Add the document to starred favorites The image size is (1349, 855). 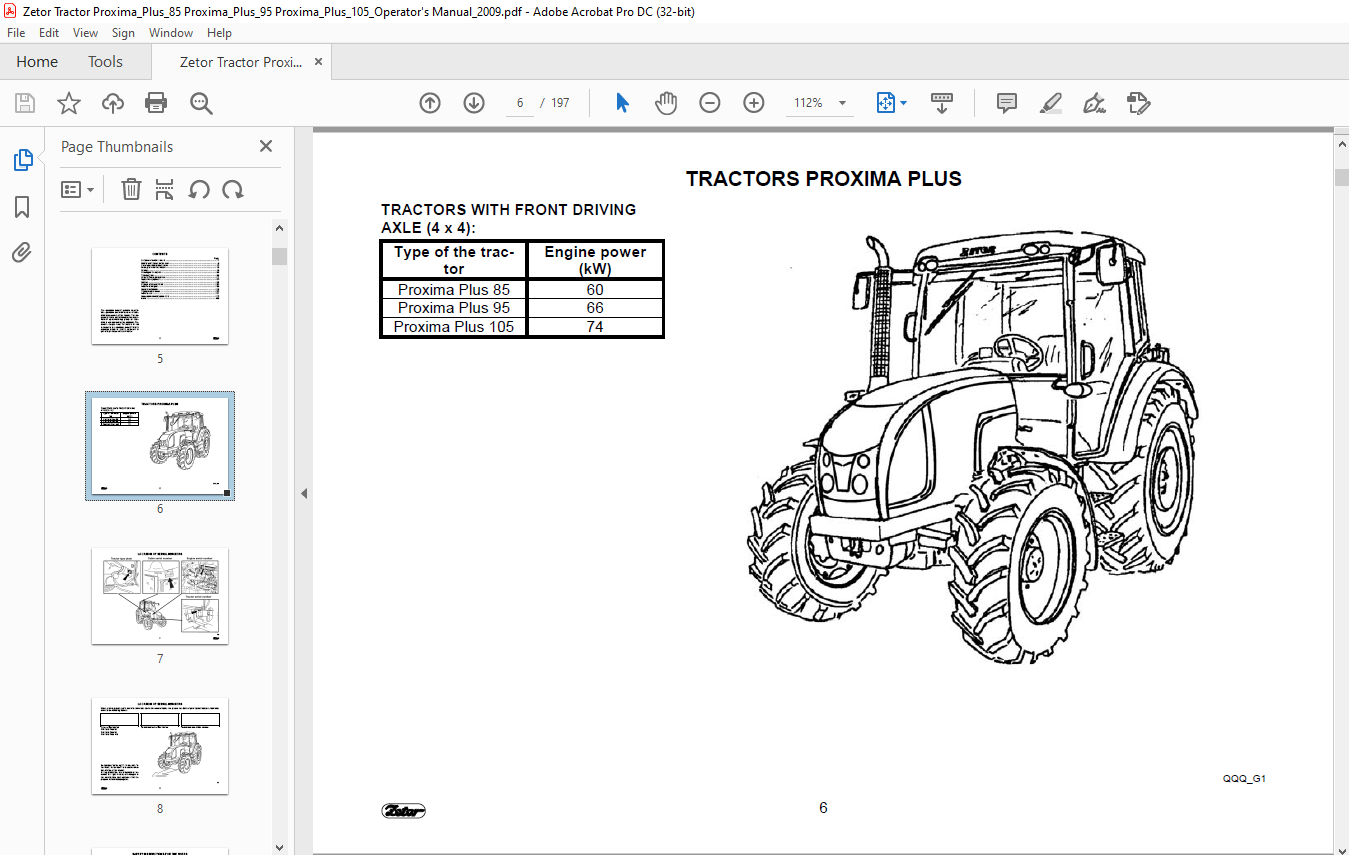68,103
